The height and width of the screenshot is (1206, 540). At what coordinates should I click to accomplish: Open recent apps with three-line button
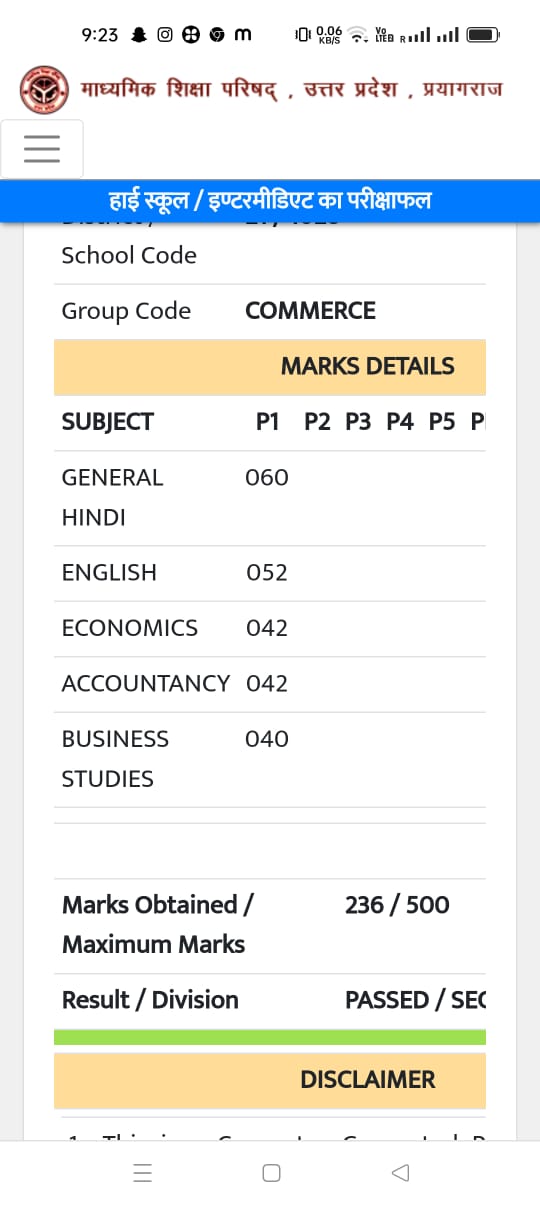143,1173
